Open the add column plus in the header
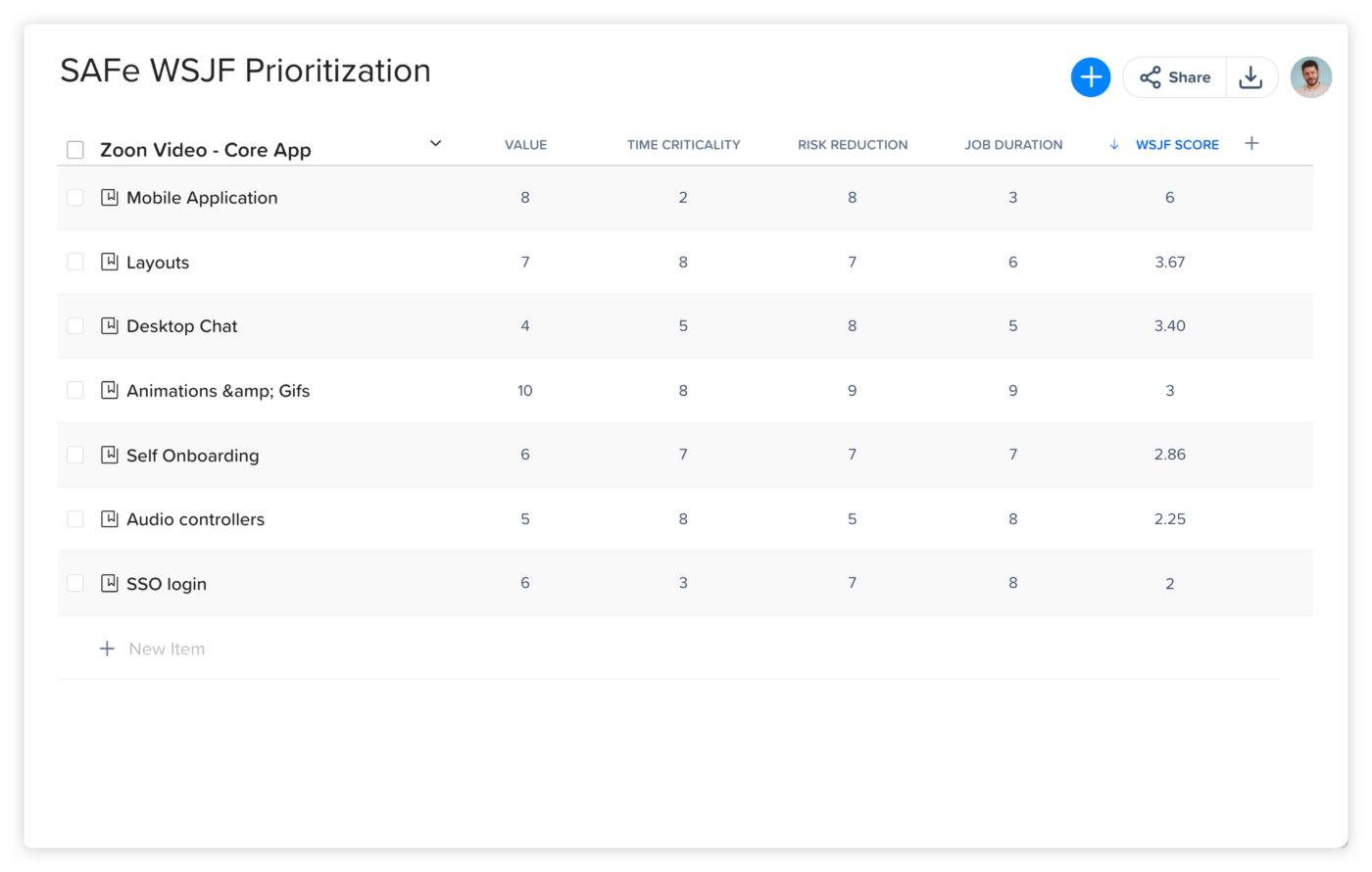1372x872 pixels. click(x=1251, y=143)
